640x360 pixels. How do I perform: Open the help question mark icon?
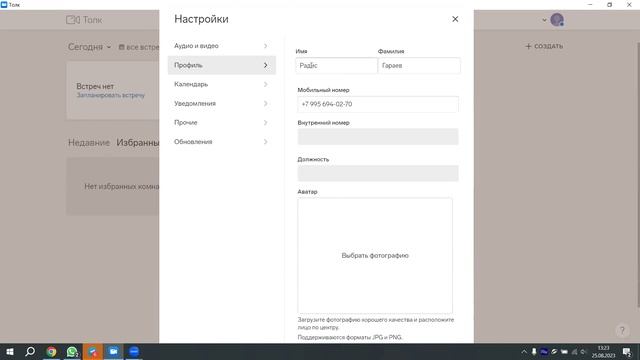(x=622, y=330)
